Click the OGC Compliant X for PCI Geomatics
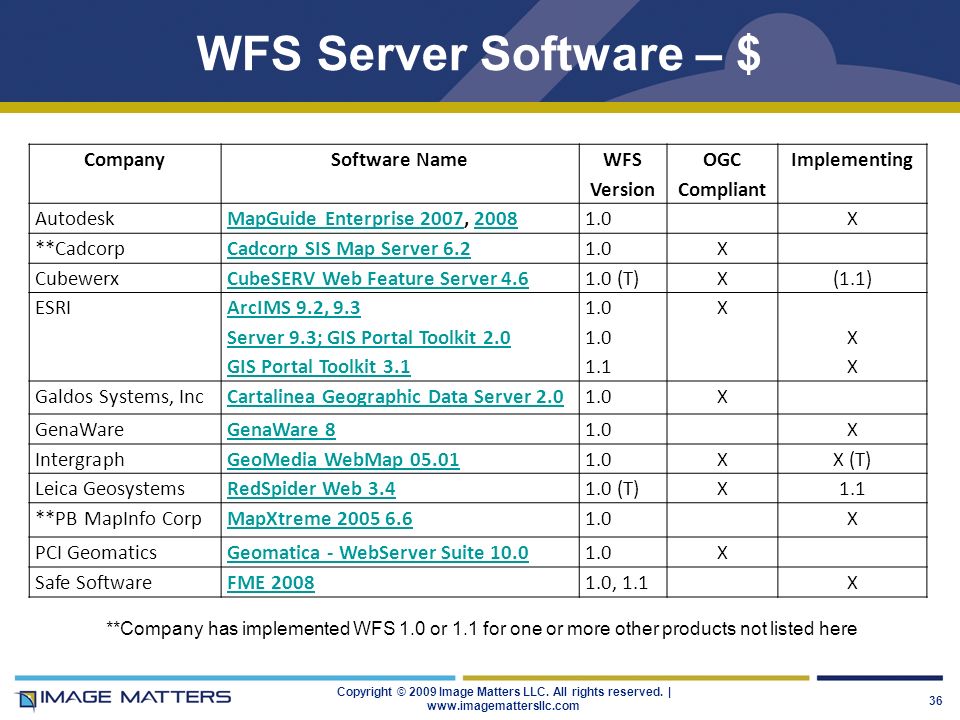The width and height of the screenshot is (960, 720). pos(722,552)
